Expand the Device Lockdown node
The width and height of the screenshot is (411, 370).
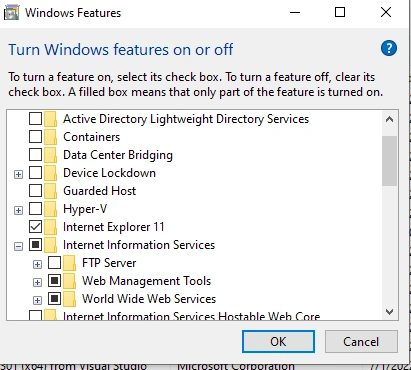[19, 174]
